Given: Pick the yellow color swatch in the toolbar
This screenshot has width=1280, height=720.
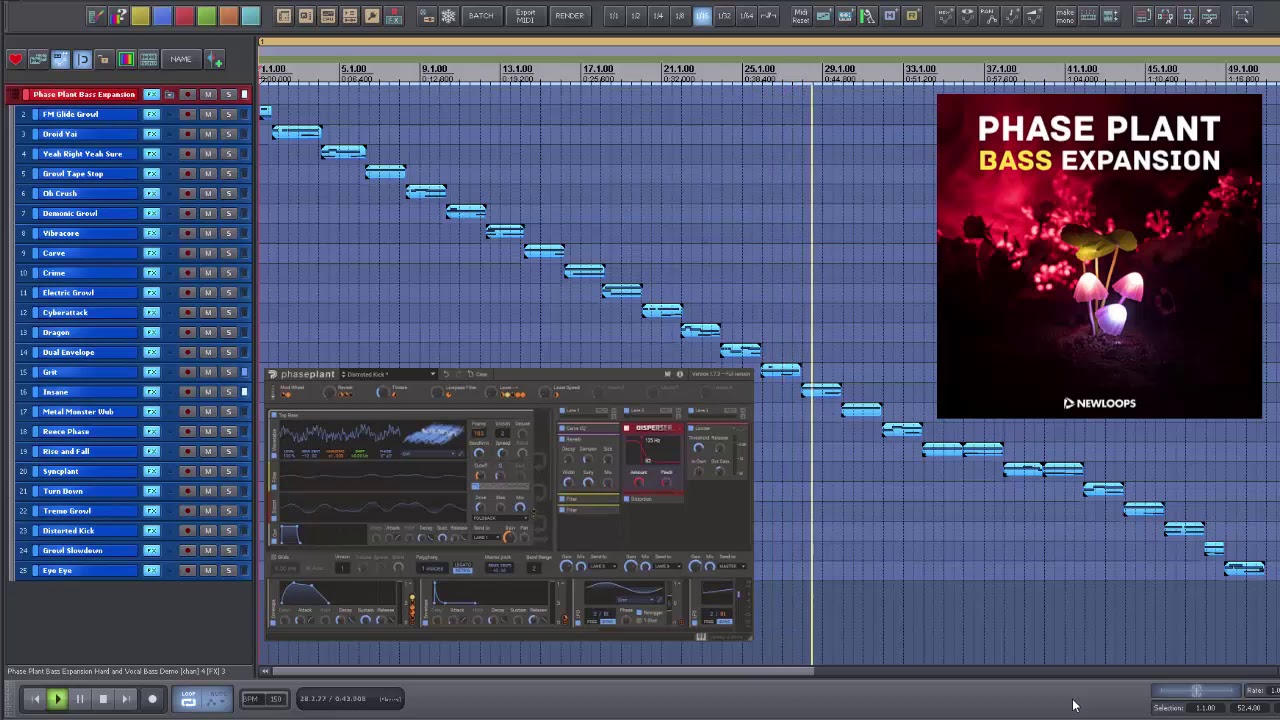Looking at the screenshot, I should pos(141,16).
